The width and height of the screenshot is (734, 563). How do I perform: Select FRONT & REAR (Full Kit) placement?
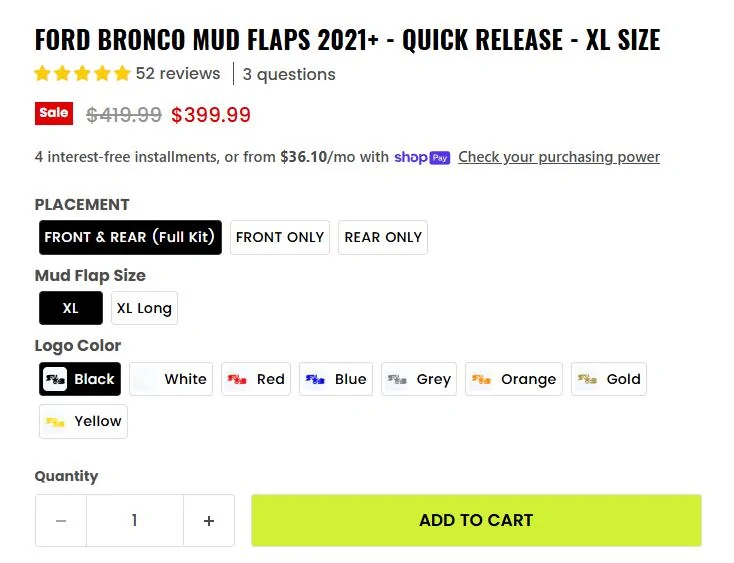click(x=130, y=237)
